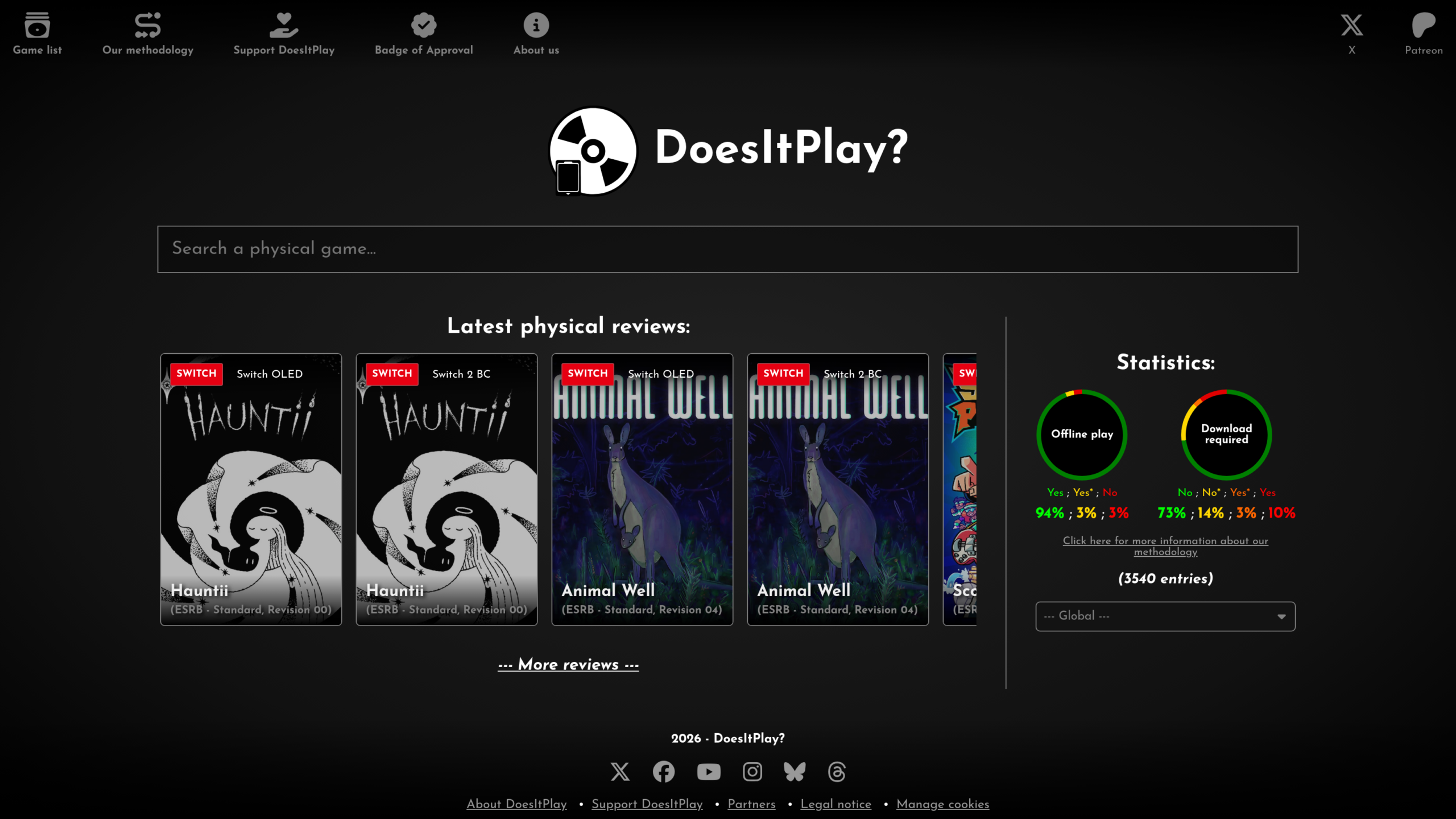
Task: Open Hauntii Switch 2 BC review card
Action: click(446, 490)
